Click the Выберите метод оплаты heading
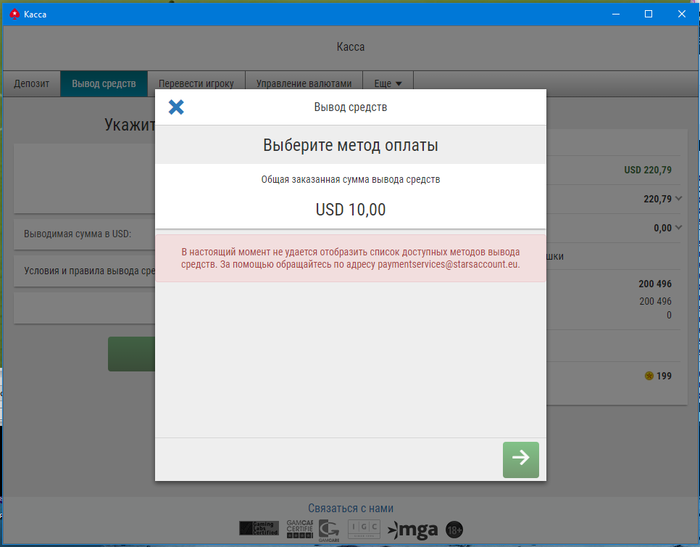700x547 pixels. click(x=350, y=145)
